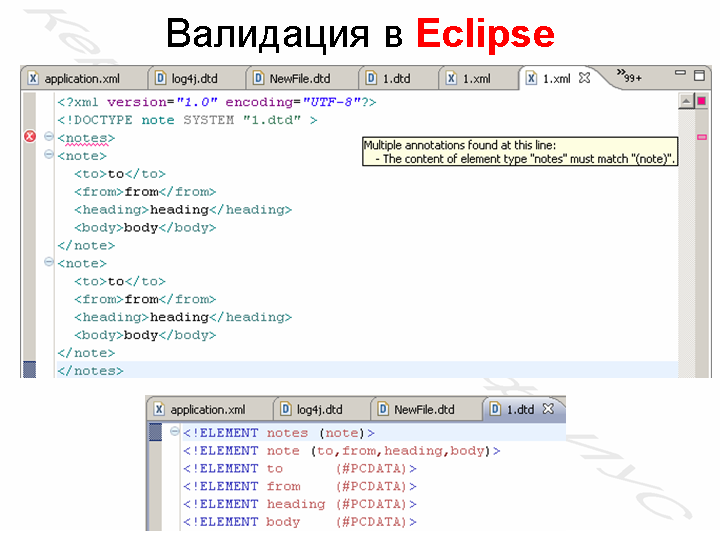Screen dimensions: 720x540
Task: Click the "<!ELEMENT from (#PCDATA)>" line
Action: [300, 486]
